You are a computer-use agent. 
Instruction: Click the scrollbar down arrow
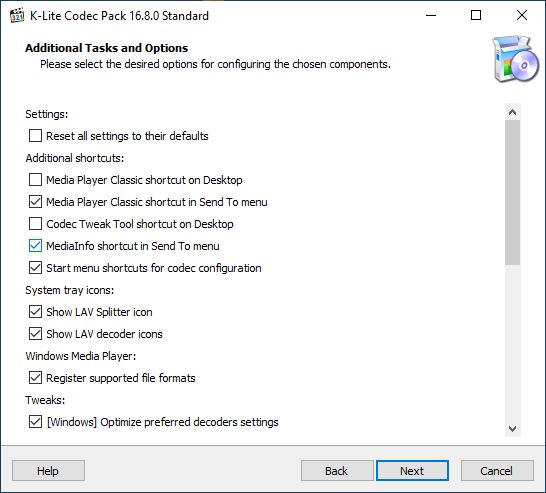(512, 429)
